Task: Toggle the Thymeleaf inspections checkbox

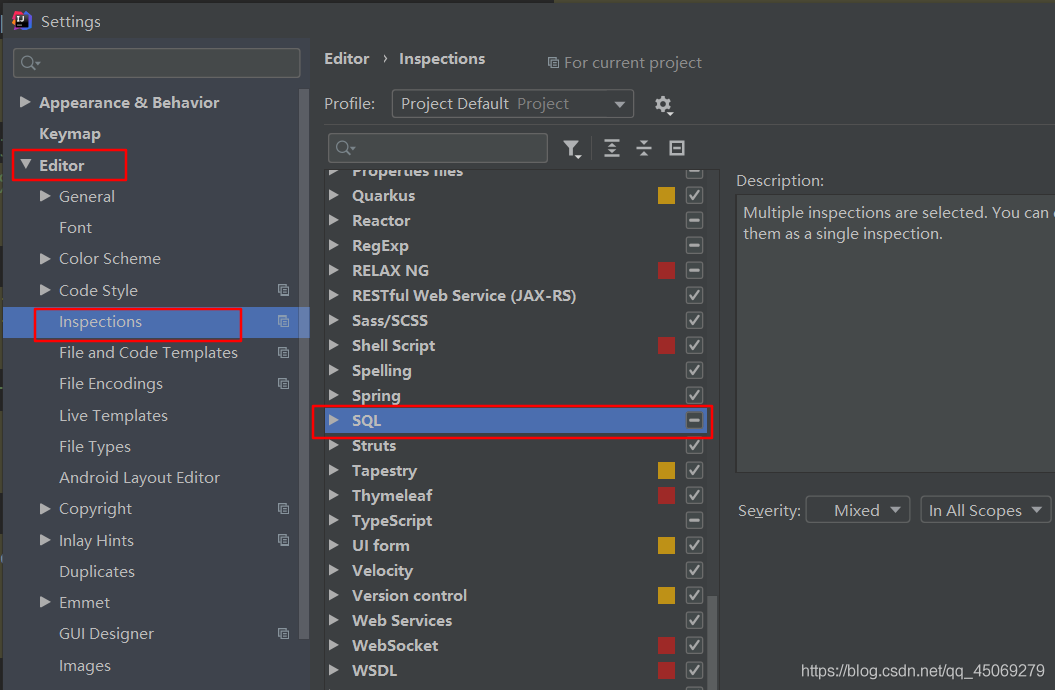Action: pos(694,496)
